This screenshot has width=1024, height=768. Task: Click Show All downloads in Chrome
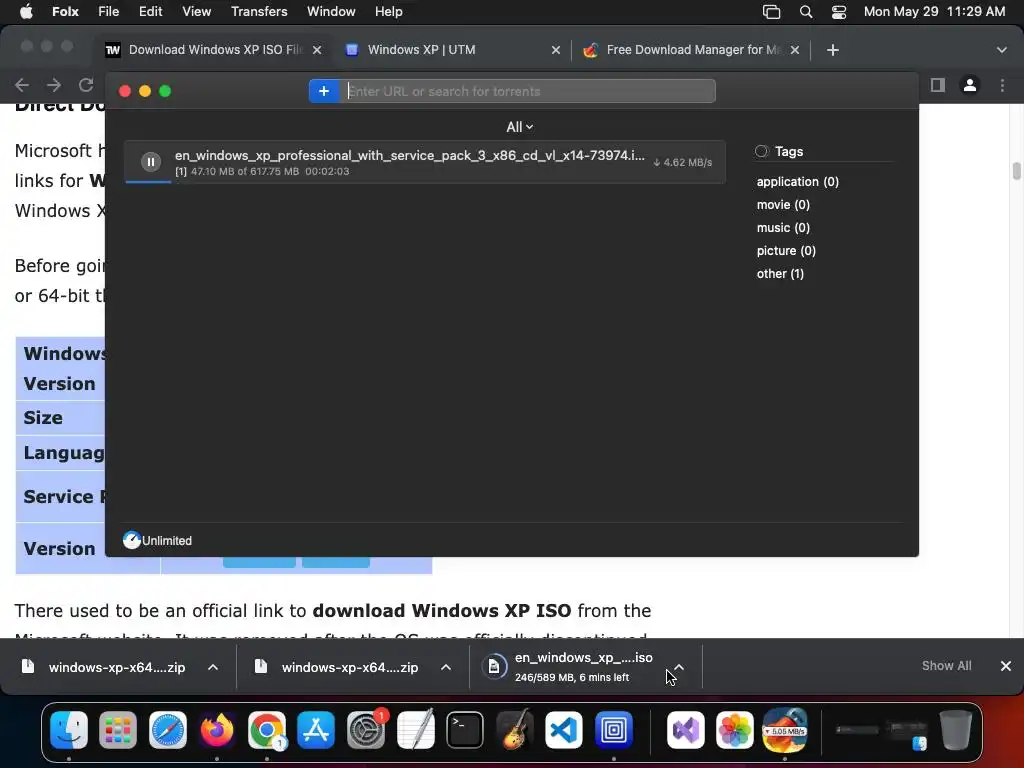point(946,665)
